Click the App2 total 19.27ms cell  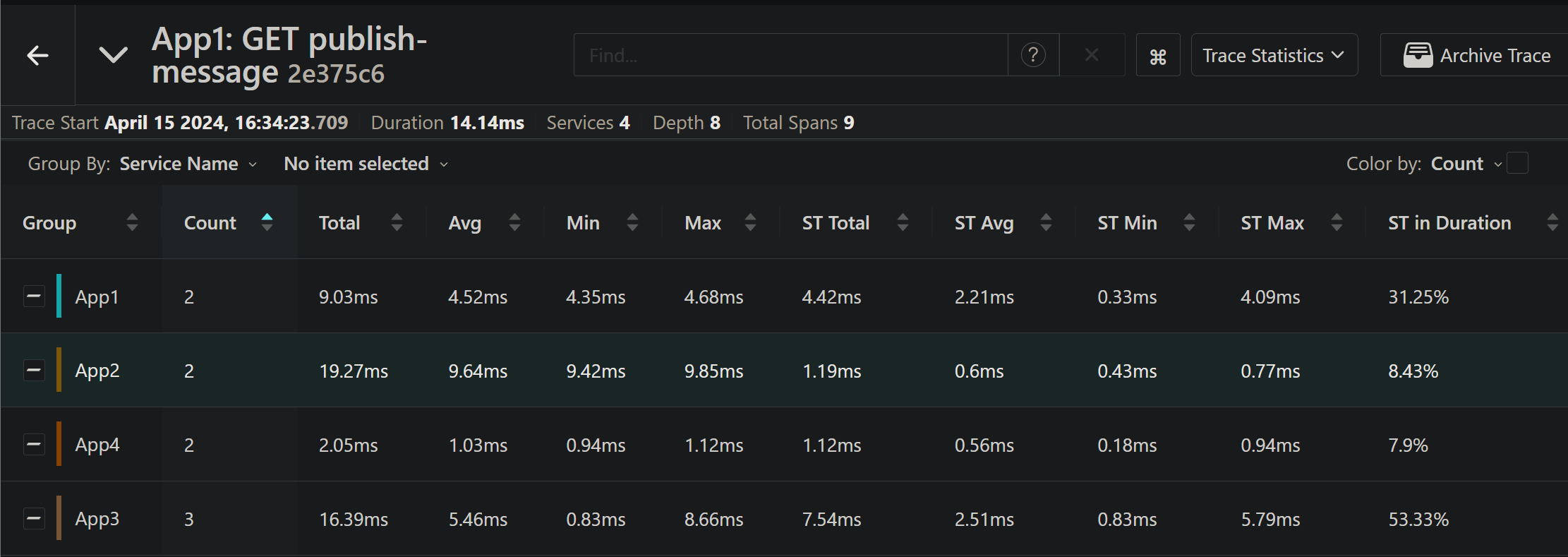(x=354, y=371)
